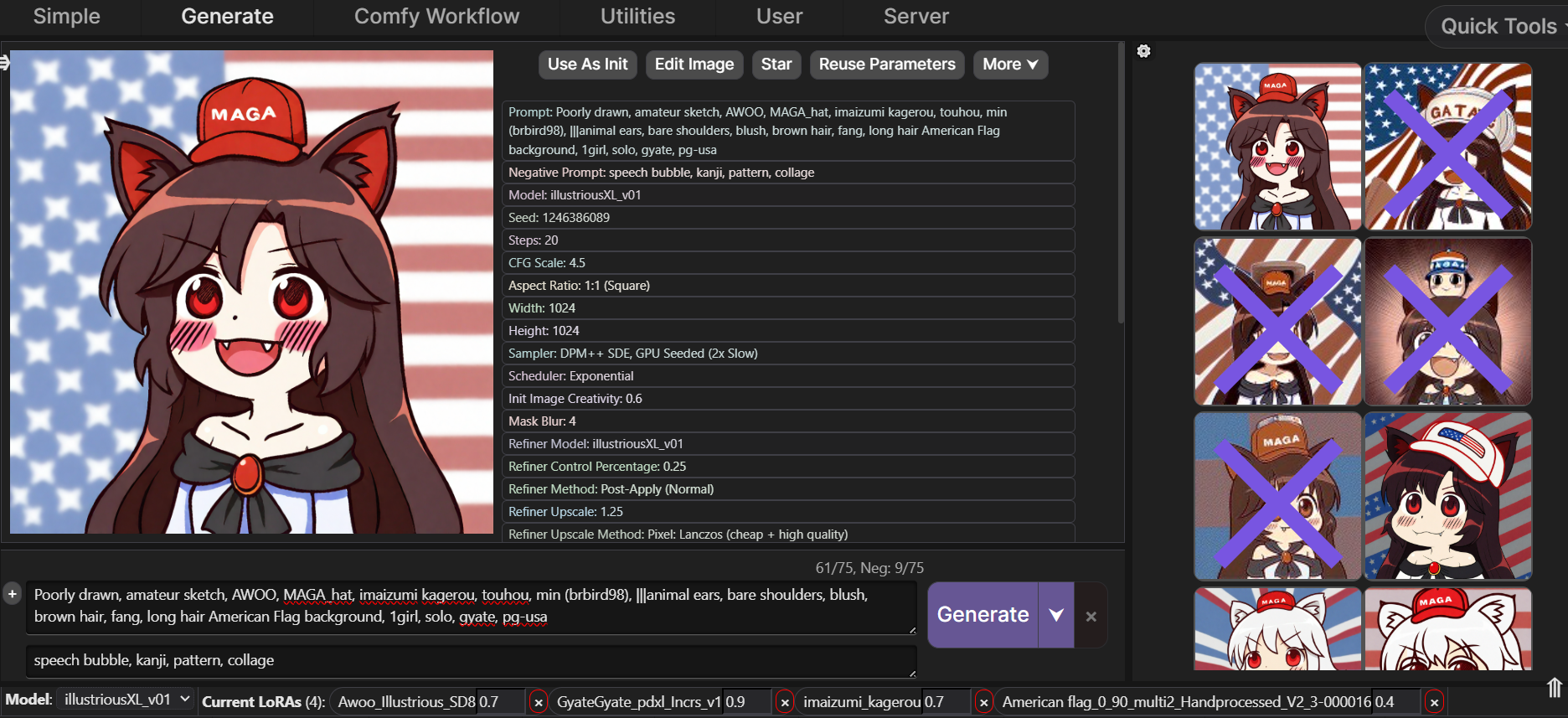The width and height of the screenshot is (1568, 718).
Task: Edit the GyateGyate LoRA weight 0.9 field
Action: point(747,702)
